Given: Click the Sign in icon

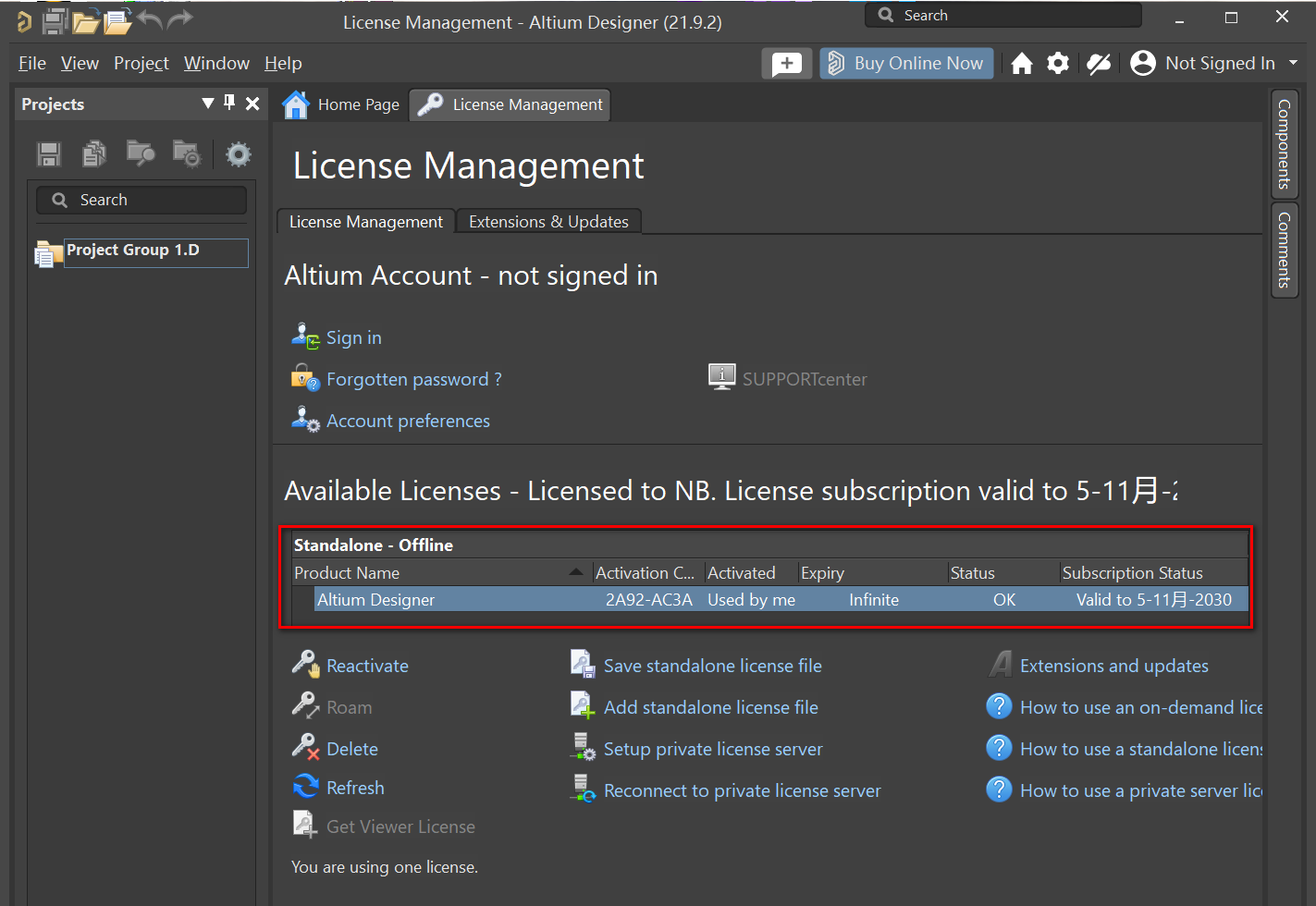Looking at the screenshot, I should (305, 336).
